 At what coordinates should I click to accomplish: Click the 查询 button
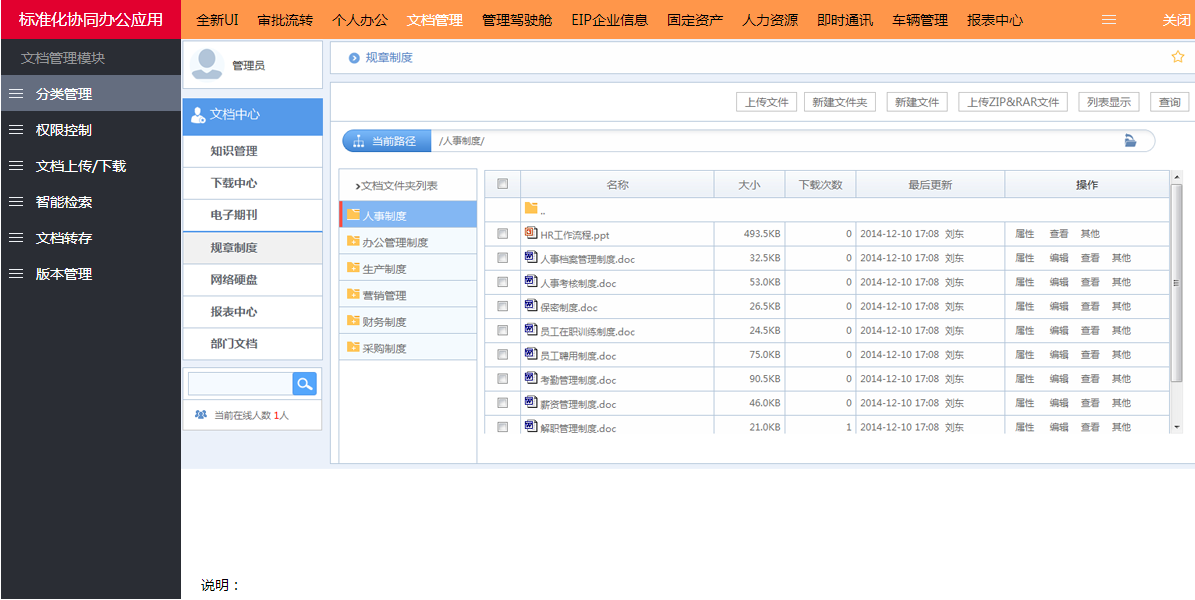1169,102
